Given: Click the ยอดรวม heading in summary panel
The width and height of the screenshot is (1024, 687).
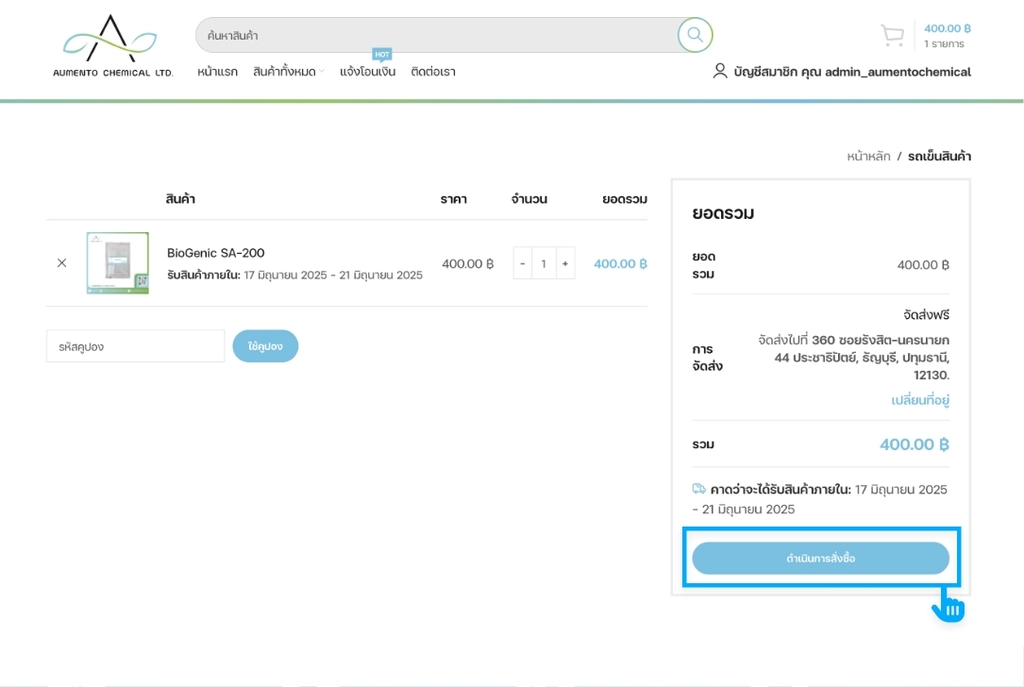Looking at the screenshot, I should (723, 214).
